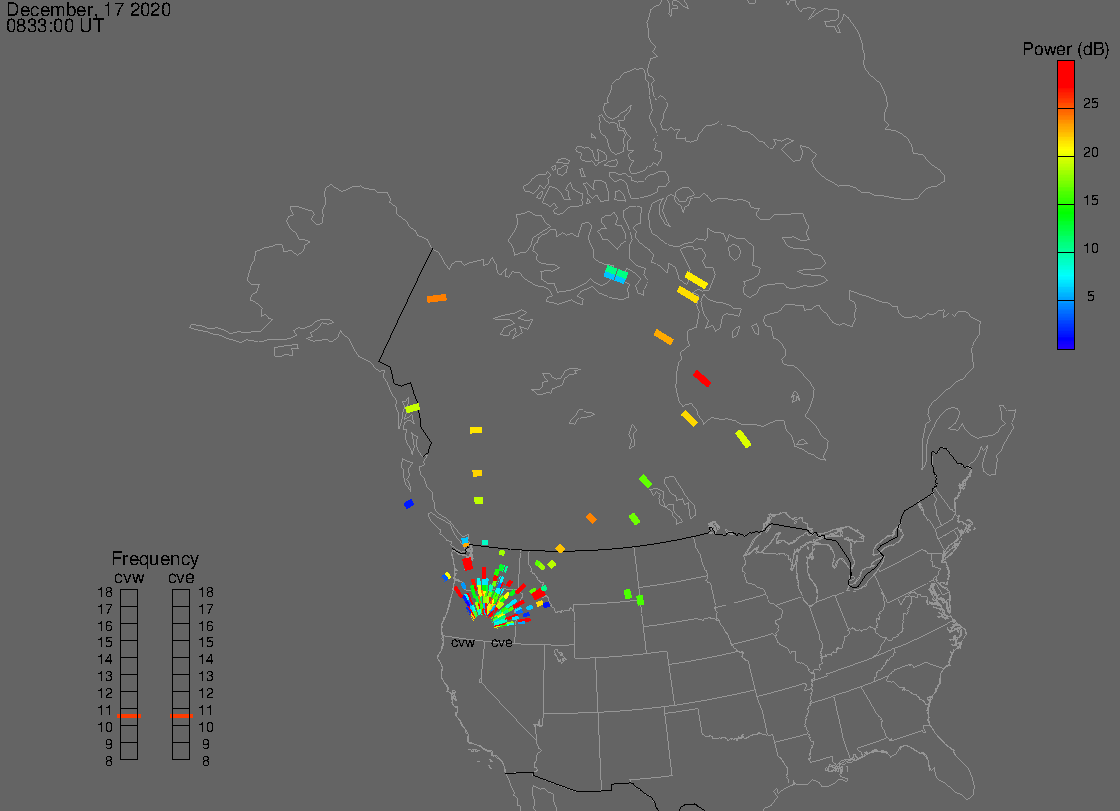Click the blue echo off British Columbia coast
The width and height of the screenshot is (1120, 811).
pos(409,504)
